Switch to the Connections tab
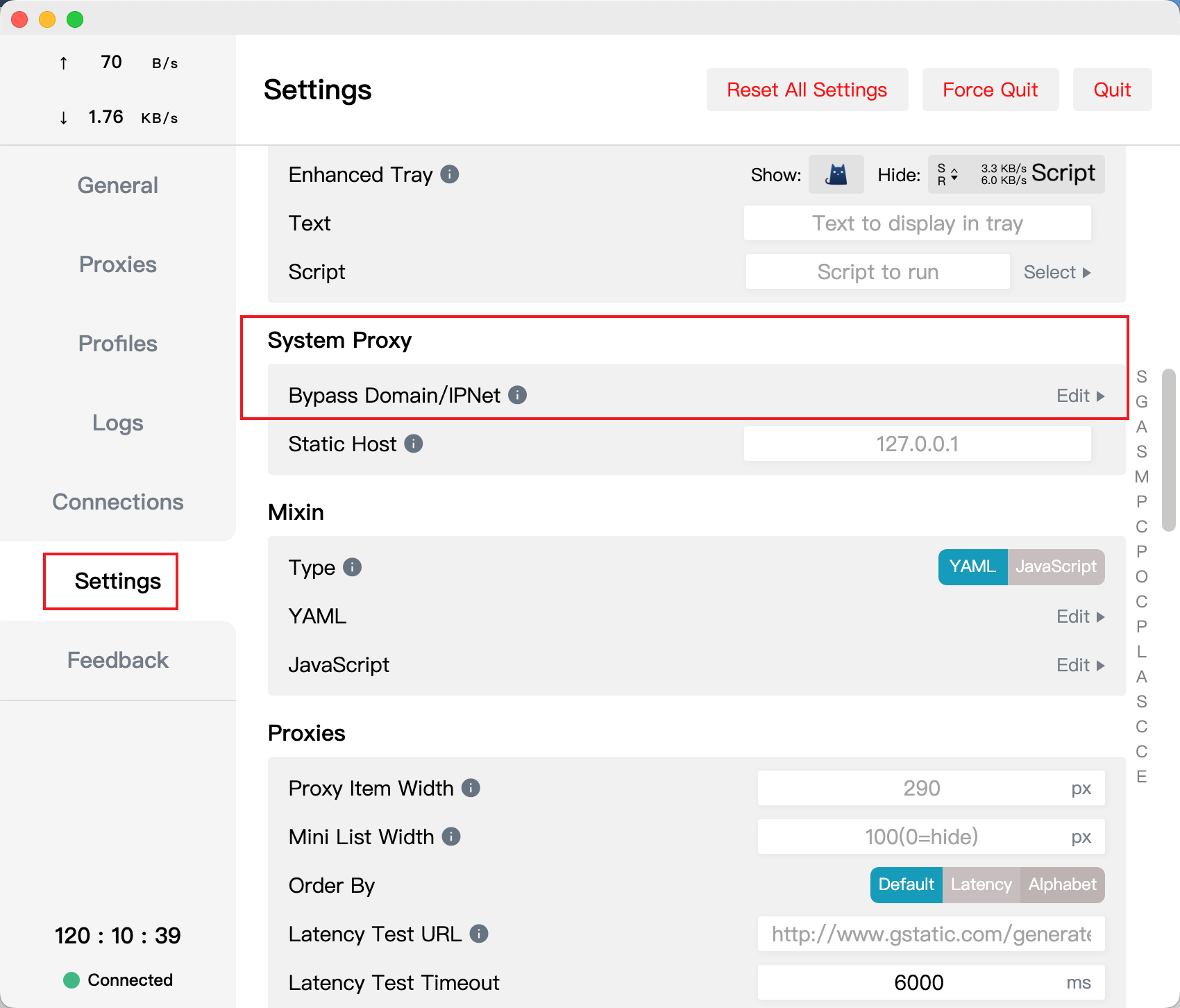Screen dimensions: 1180x1008 tap(118, 502)
